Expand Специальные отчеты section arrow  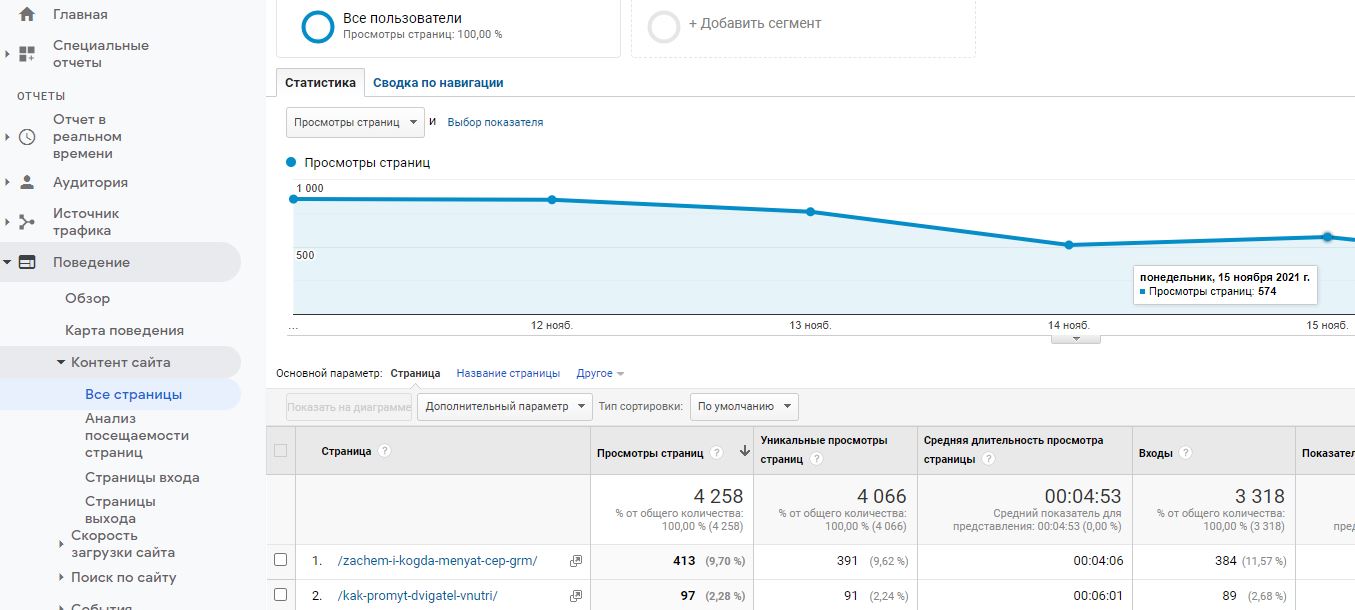coord(8,54)
